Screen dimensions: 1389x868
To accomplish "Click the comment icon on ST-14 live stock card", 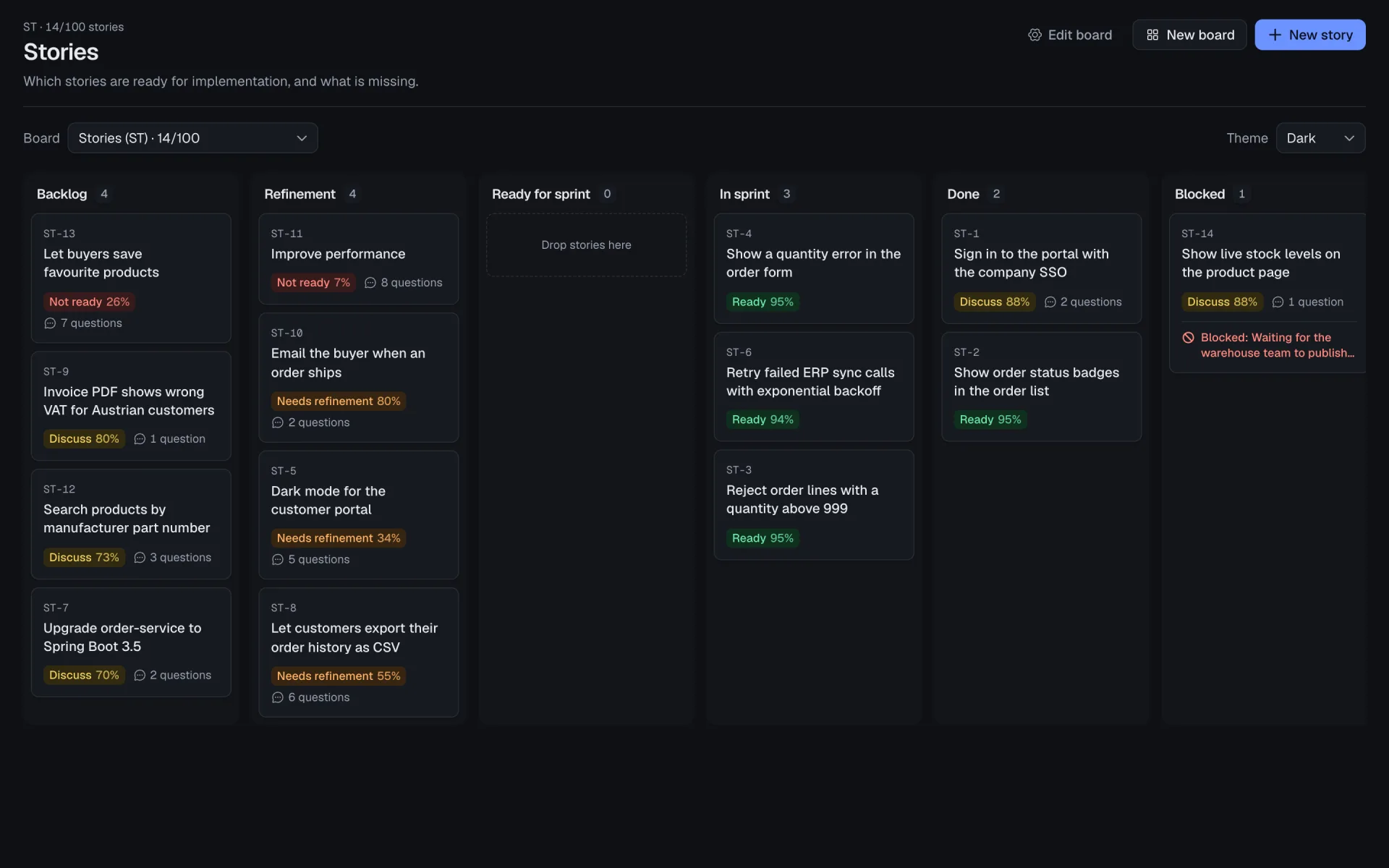I will 1278,302.
